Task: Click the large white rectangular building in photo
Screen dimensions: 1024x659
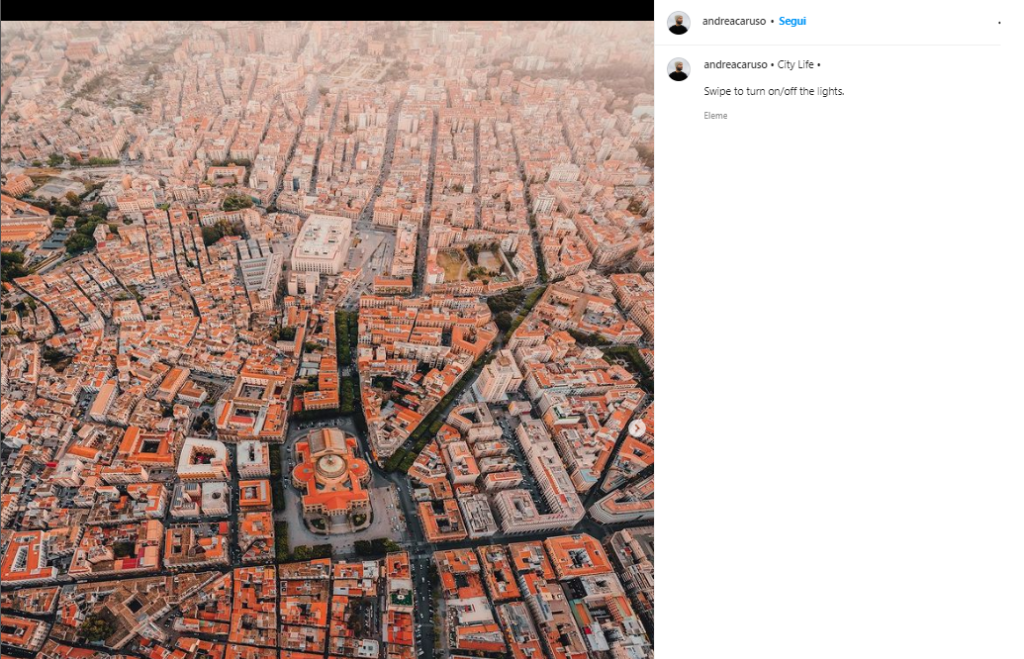Action: pos(321,243)
